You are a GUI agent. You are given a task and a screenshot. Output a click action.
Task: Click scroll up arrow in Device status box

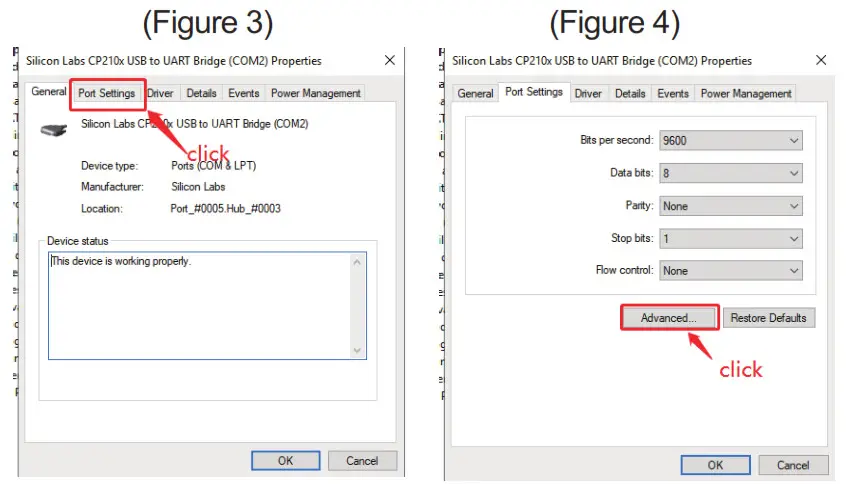(357, 262)
